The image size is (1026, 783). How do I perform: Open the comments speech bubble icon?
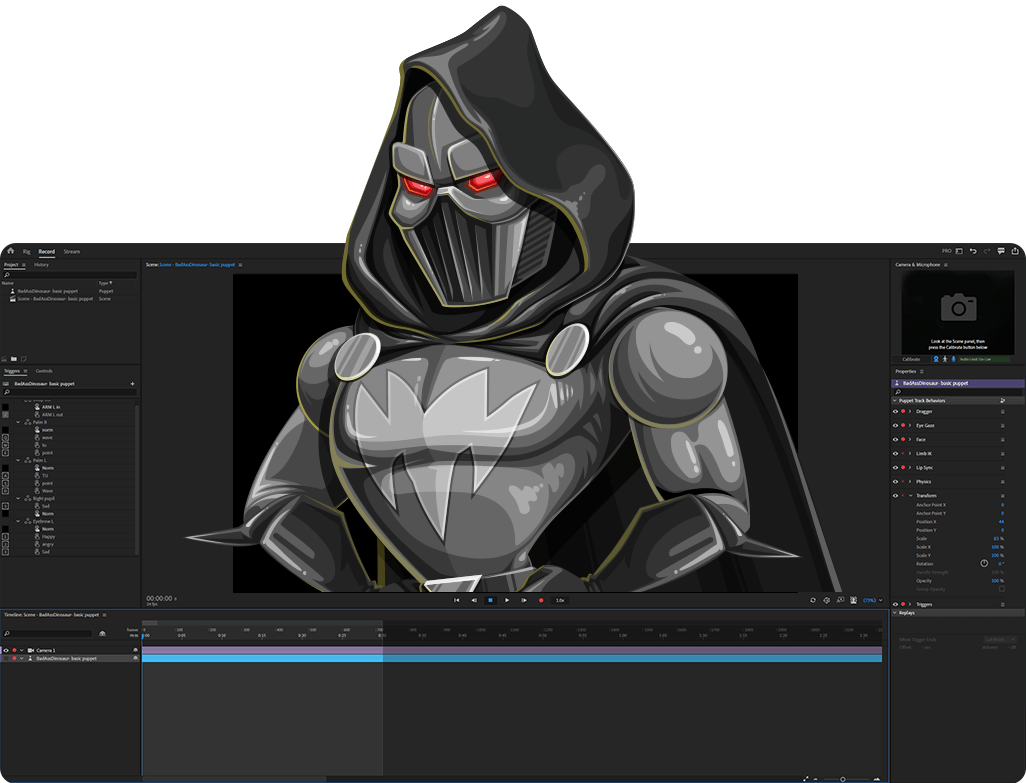click(1001, 251)
